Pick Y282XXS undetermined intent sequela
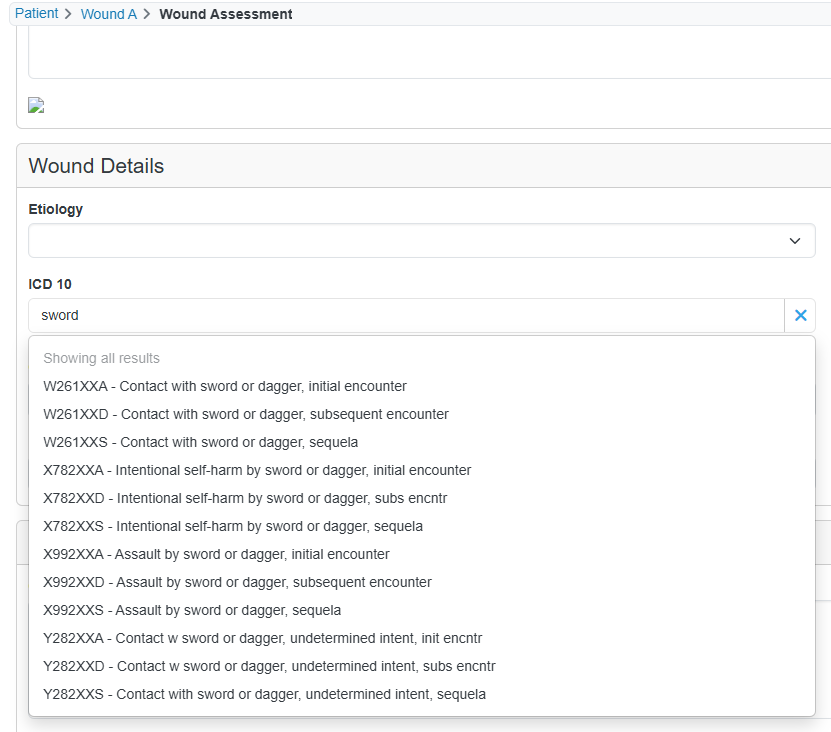This screenshot has width=831, height=732. [421, 694]
